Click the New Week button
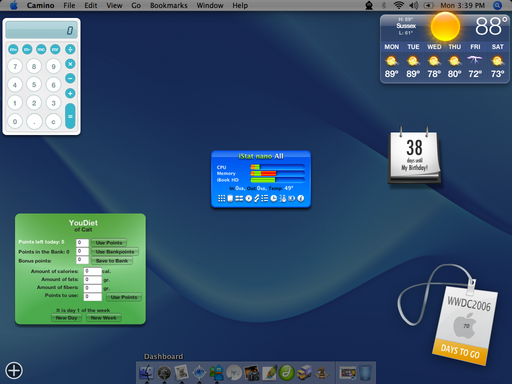The height and width of the screenshot is (384, 512). pos(104,318)
